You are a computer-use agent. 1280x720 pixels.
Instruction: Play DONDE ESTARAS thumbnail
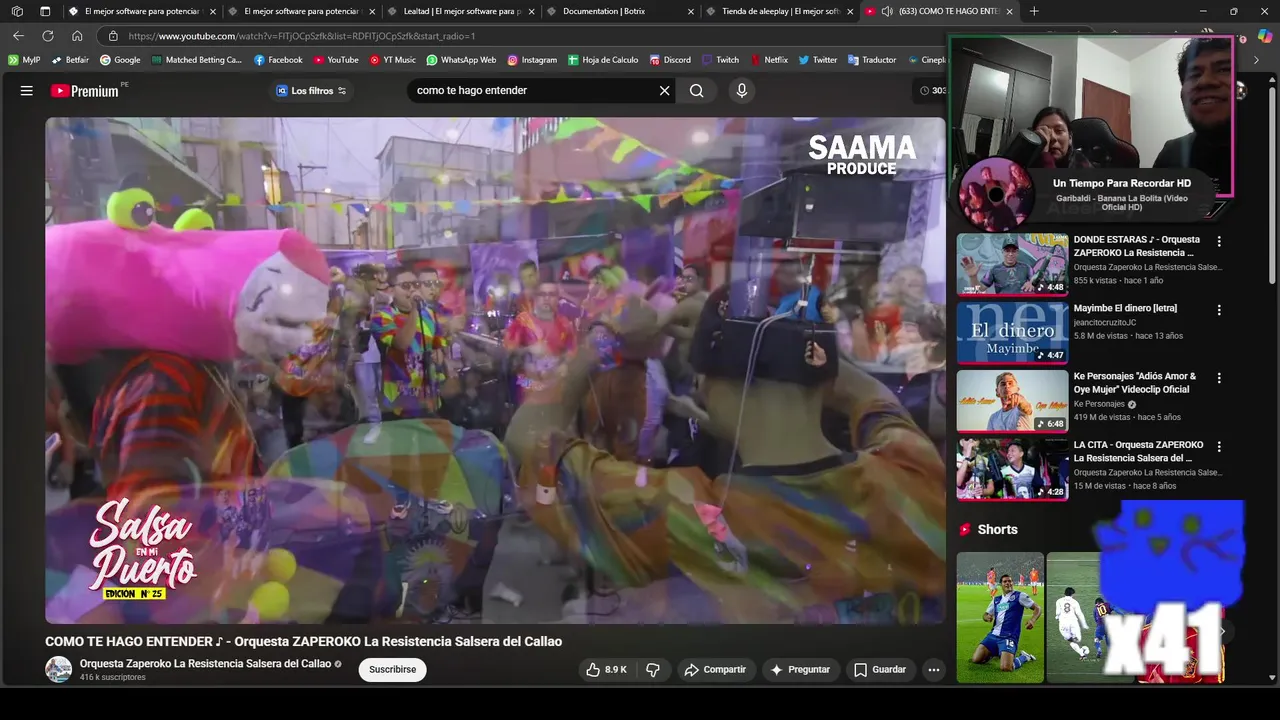point(1012,264)
